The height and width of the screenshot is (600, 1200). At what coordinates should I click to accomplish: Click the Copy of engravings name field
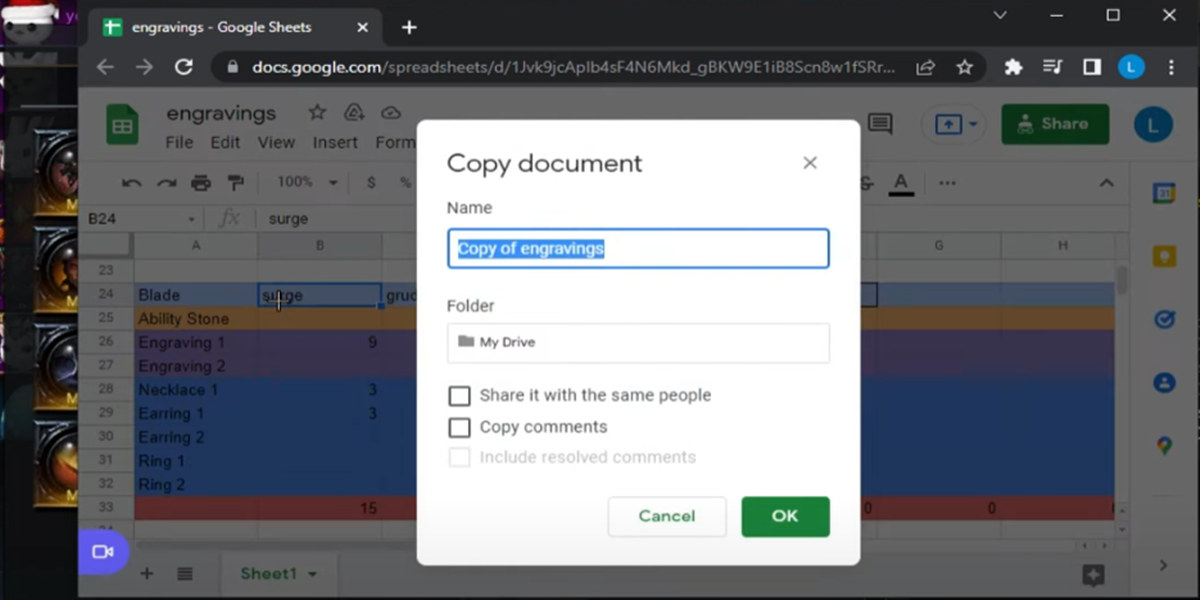[638, 248]
